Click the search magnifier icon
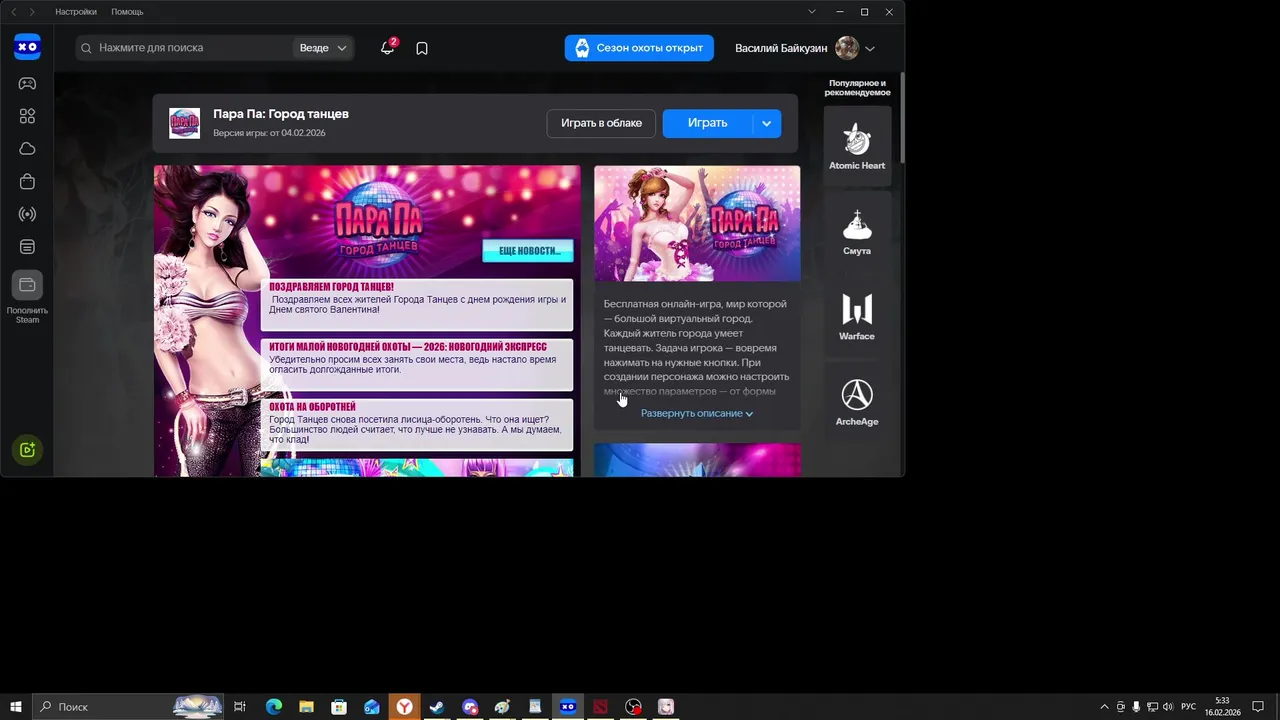This screenshot has height=720, width=1280. [x=86, y=48]
